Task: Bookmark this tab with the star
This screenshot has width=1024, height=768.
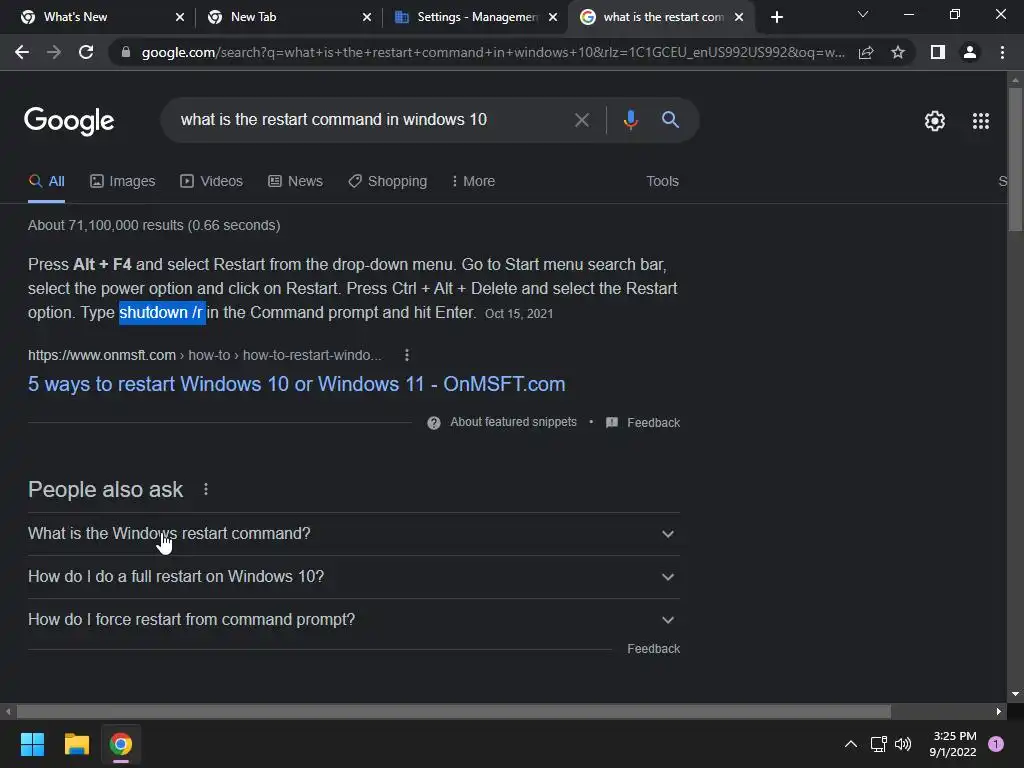Action: (898, 52)
